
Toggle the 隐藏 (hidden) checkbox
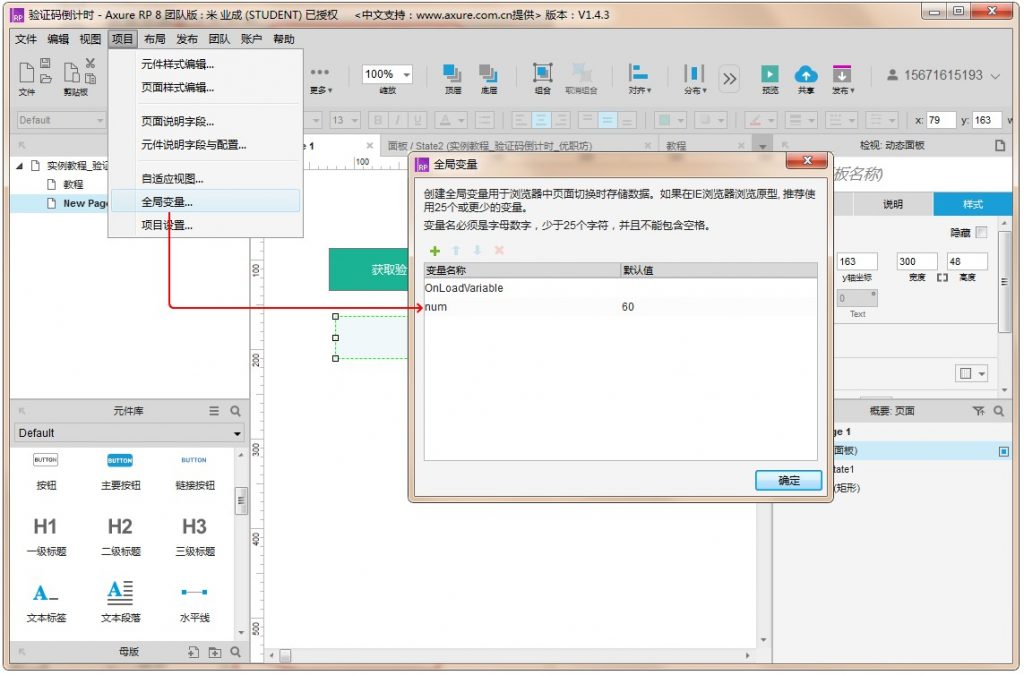[981, 232]
